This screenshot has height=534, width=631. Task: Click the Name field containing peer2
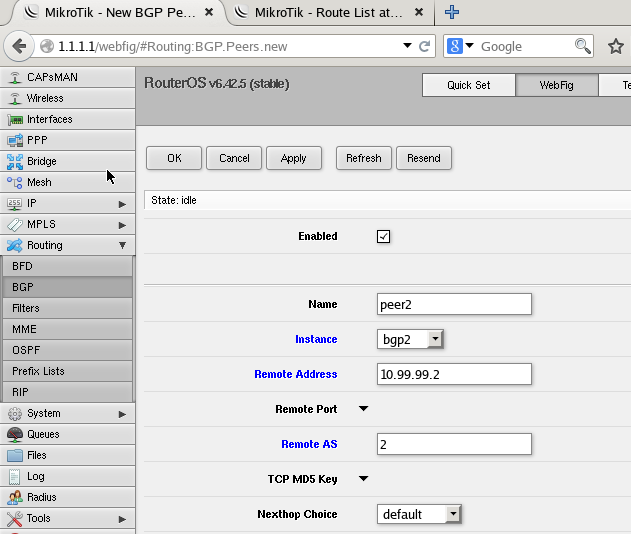[454, 304]
